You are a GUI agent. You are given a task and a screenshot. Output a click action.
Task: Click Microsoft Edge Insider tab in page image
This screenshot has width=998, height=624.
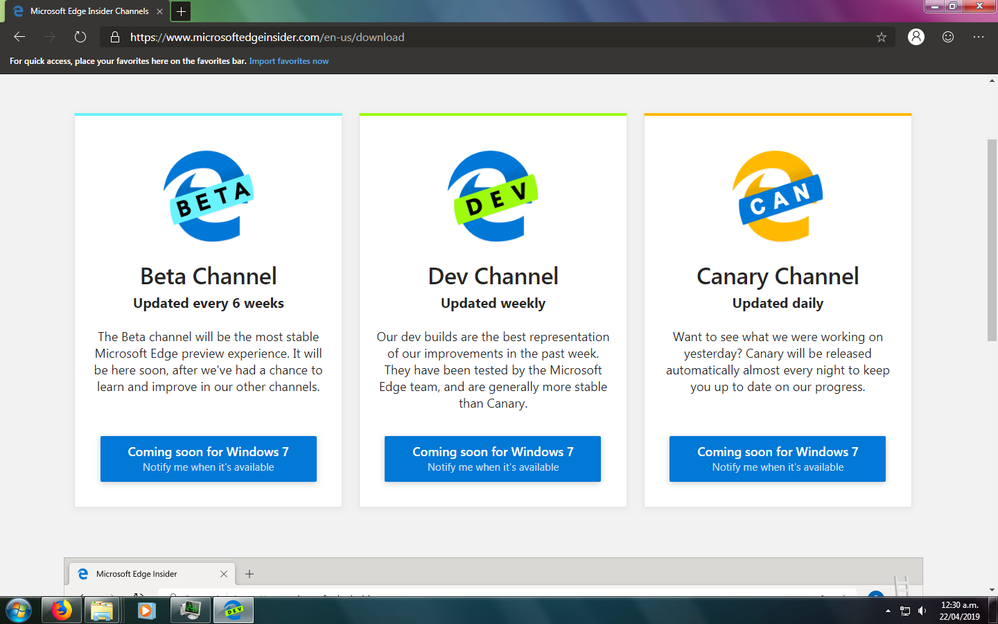point(151,574)
